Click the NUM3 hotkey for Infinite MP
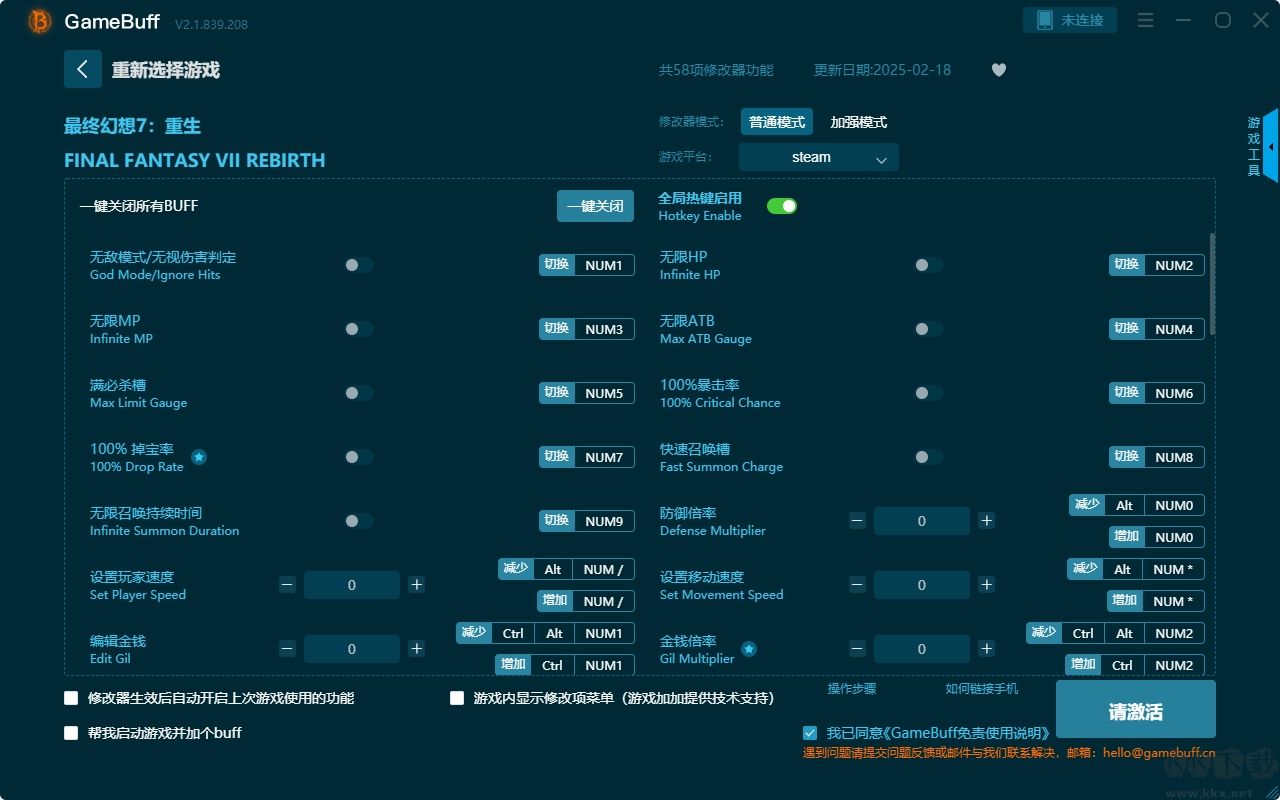 coord(604,329)
